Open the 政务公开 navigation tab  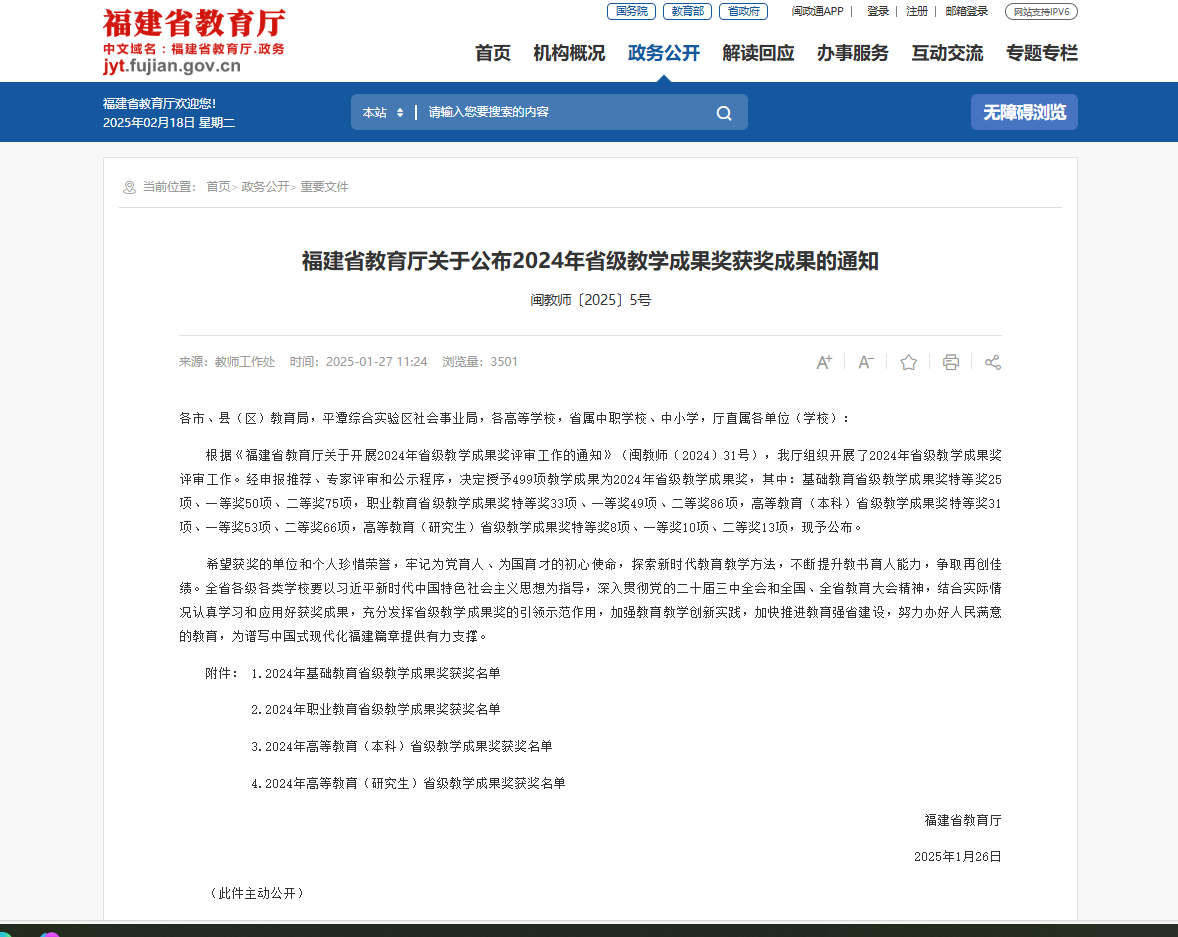pos(663,54)
